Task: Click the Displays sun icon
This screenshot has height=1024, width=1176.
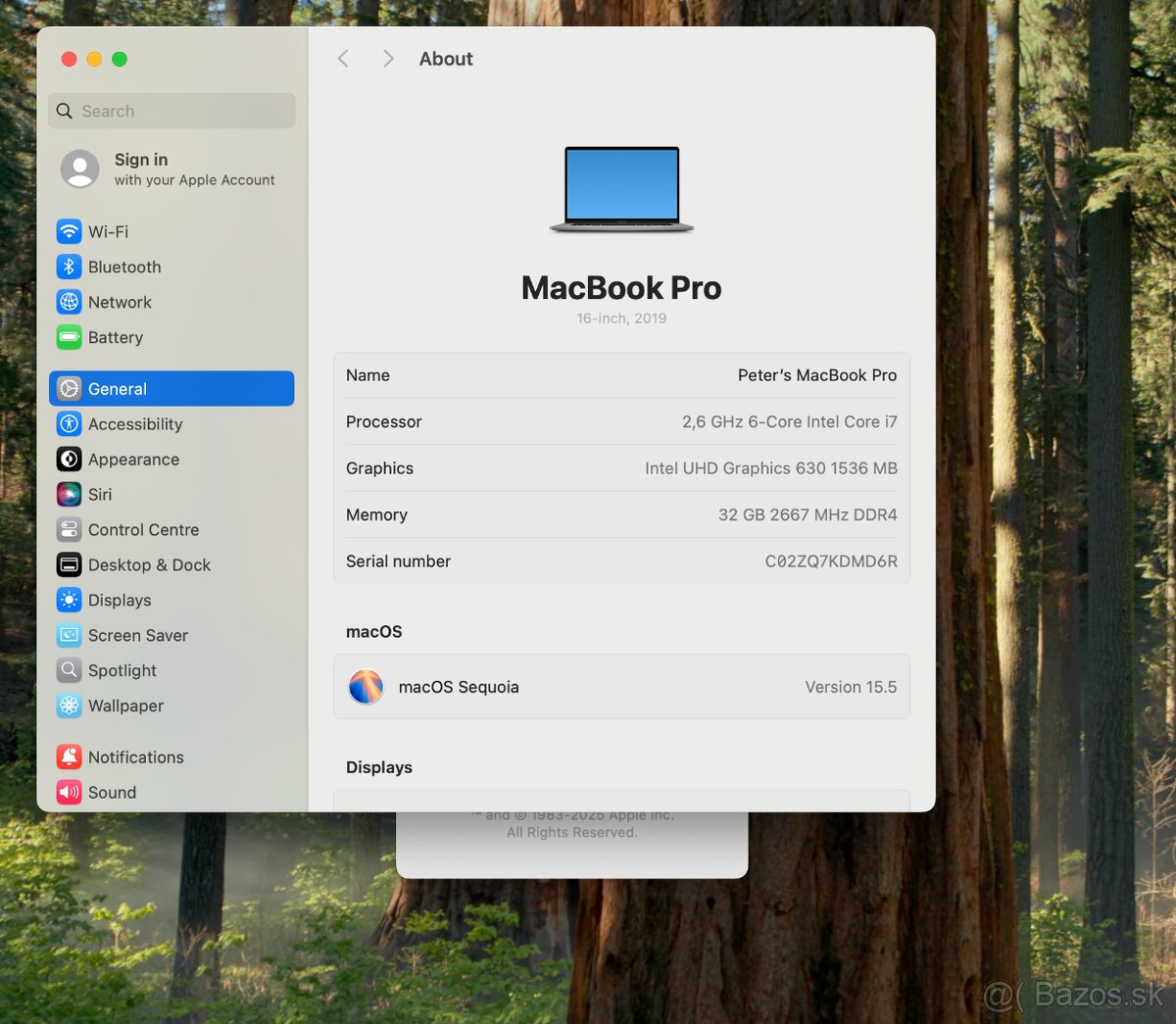Action: click(x=69, y=601)
